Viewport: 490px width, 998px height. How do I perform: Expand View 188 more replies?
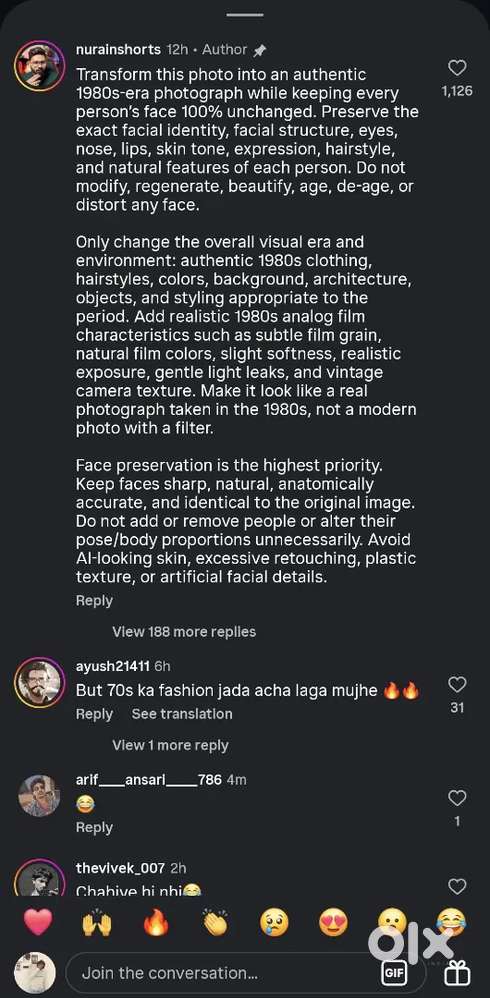click(184, 631)
